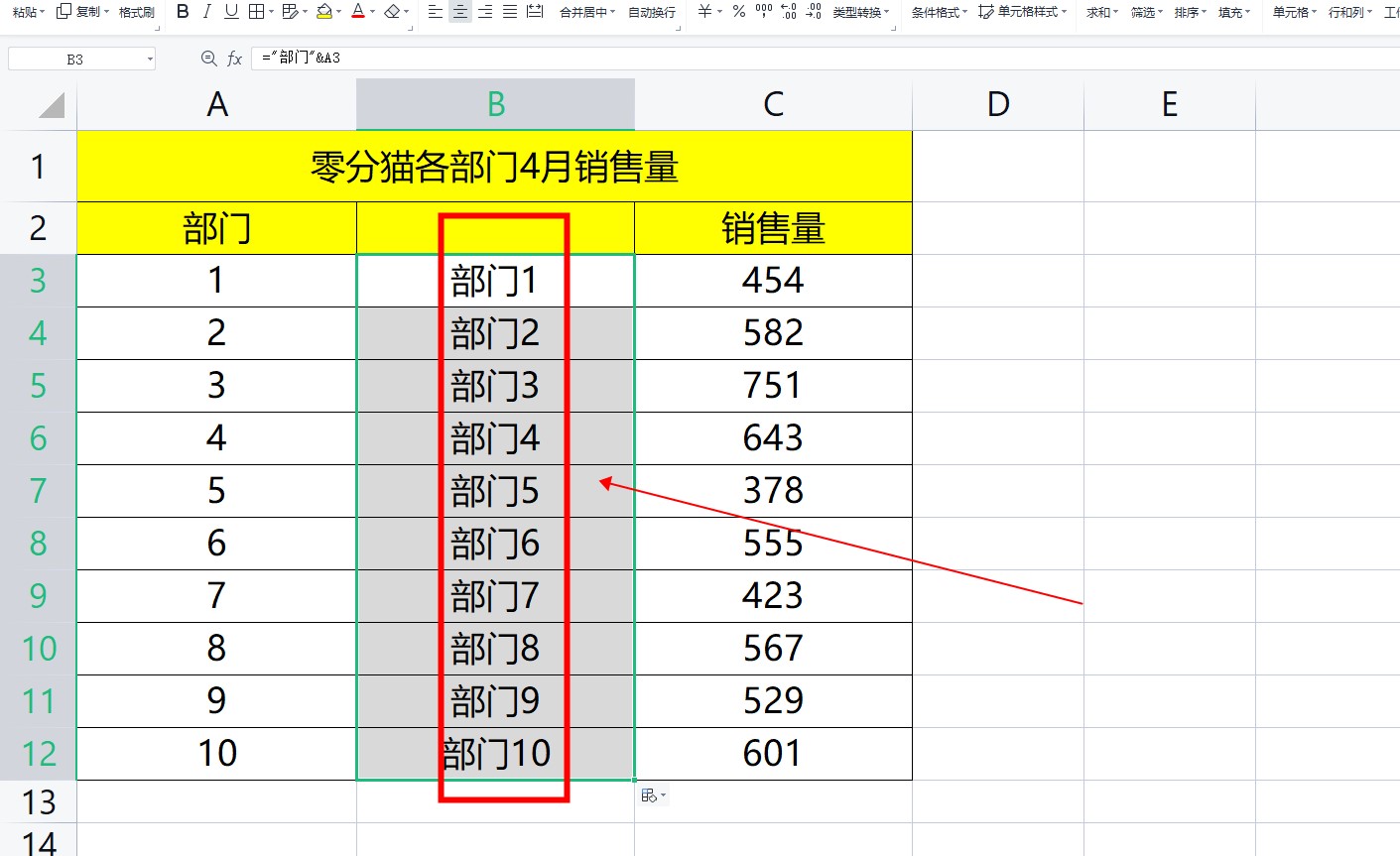Toggle bold formatting (B)
Viewport: 1400px width, 856px height.
tap(183, 12)
